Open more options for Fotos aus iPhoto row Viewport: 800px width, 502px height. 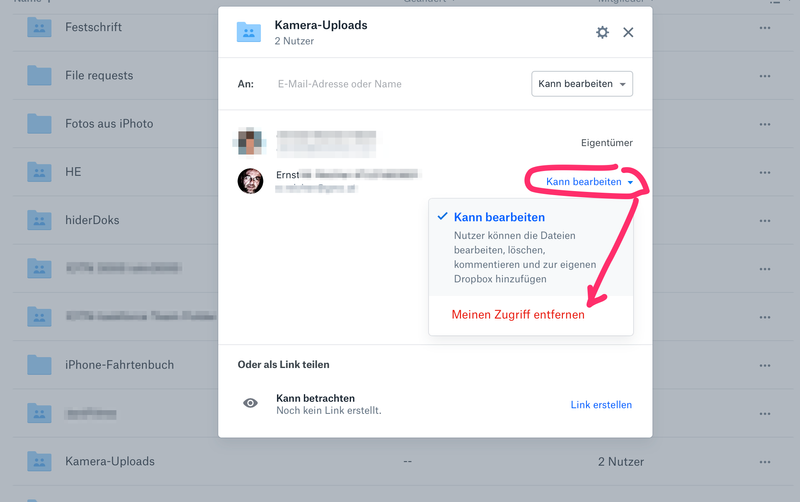coord(764,124)
